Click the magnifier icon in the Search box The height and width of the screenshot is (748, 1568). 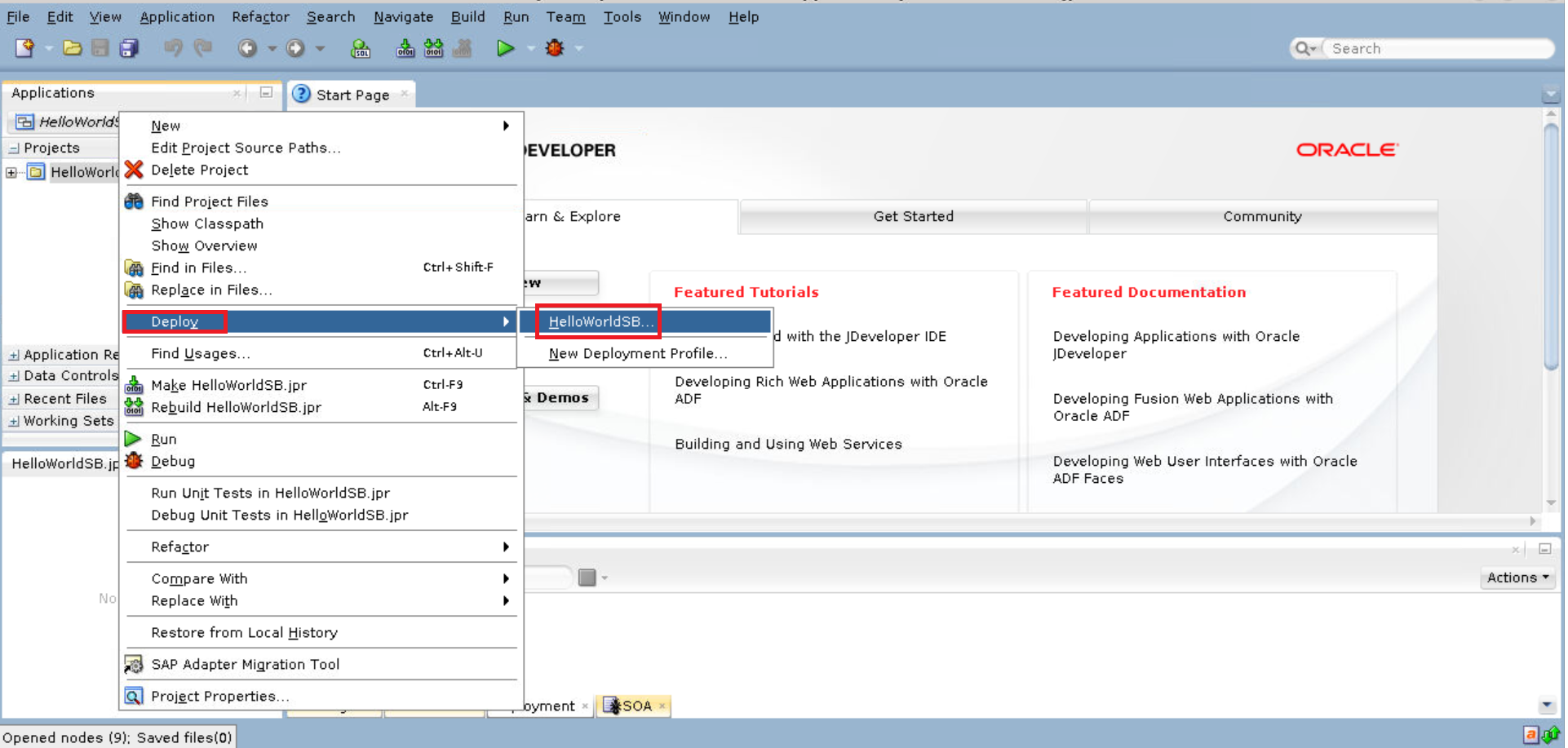pos(1303,49)
